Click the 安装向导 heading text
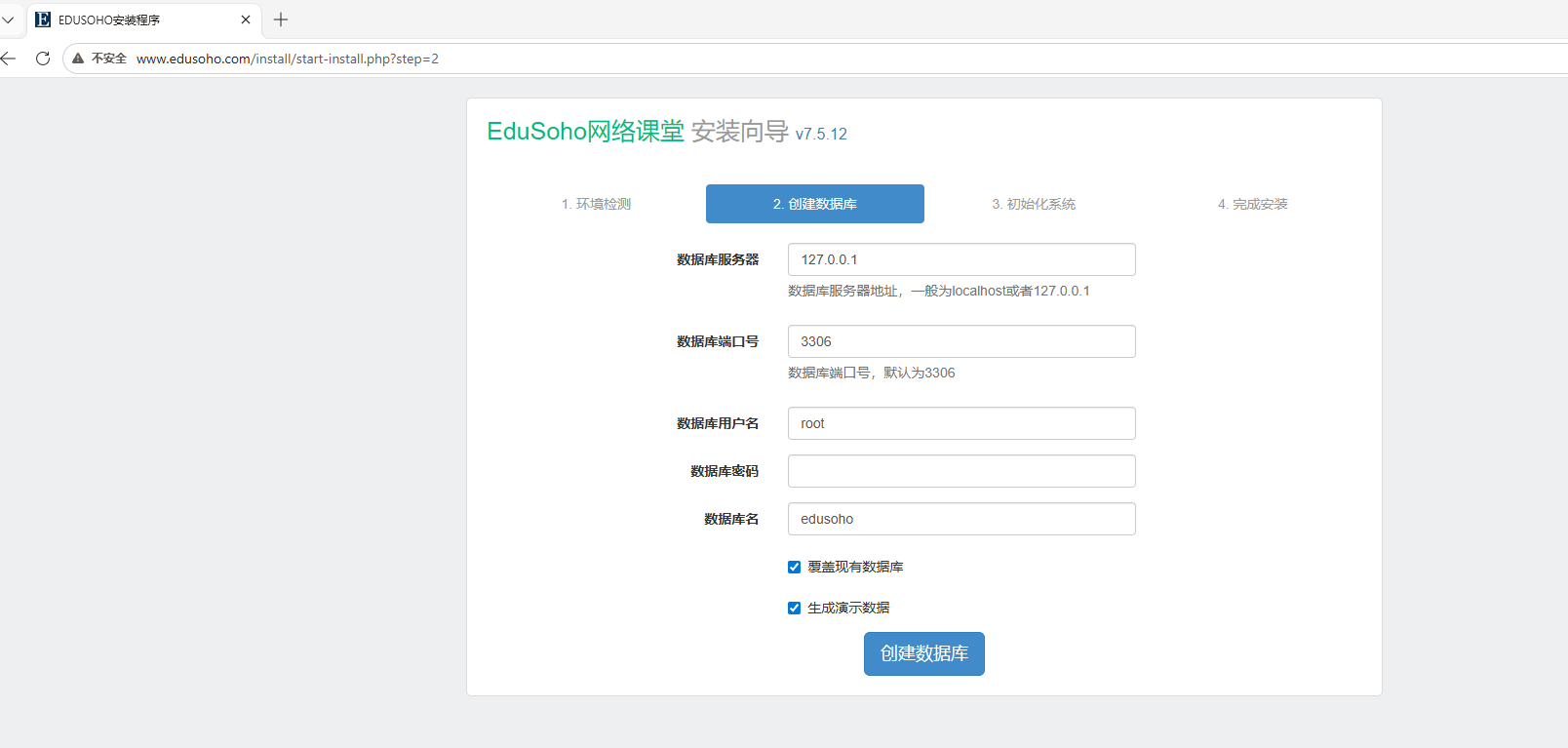 point(740,132)
